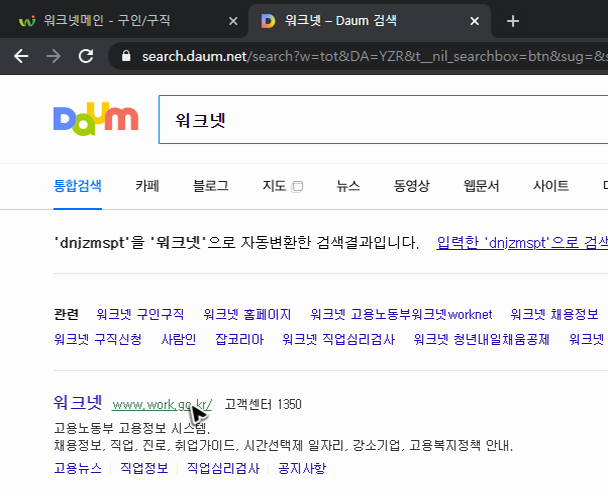608x496 pixels.
Task: Open the 공지사항 sublink
Action: click(302, 468)
